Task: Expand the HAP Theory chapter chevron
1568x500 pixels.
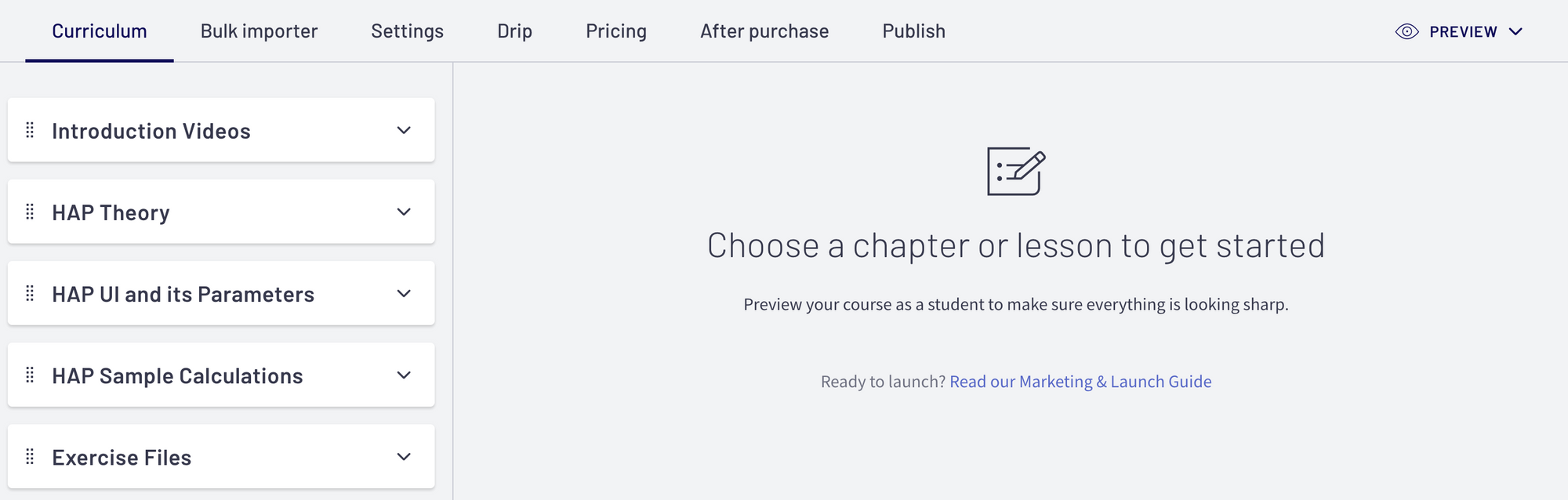Action: [x=404, y=212]
